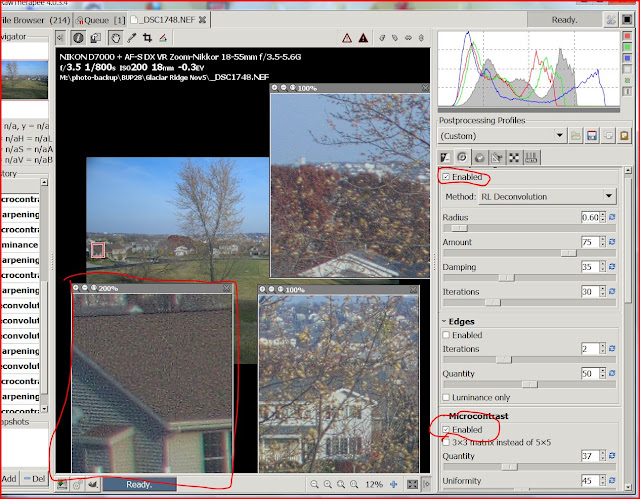Open the sharpening Method dropdown
The height and width of the screenshot is (499, 640).
click(x=547, y=197)
